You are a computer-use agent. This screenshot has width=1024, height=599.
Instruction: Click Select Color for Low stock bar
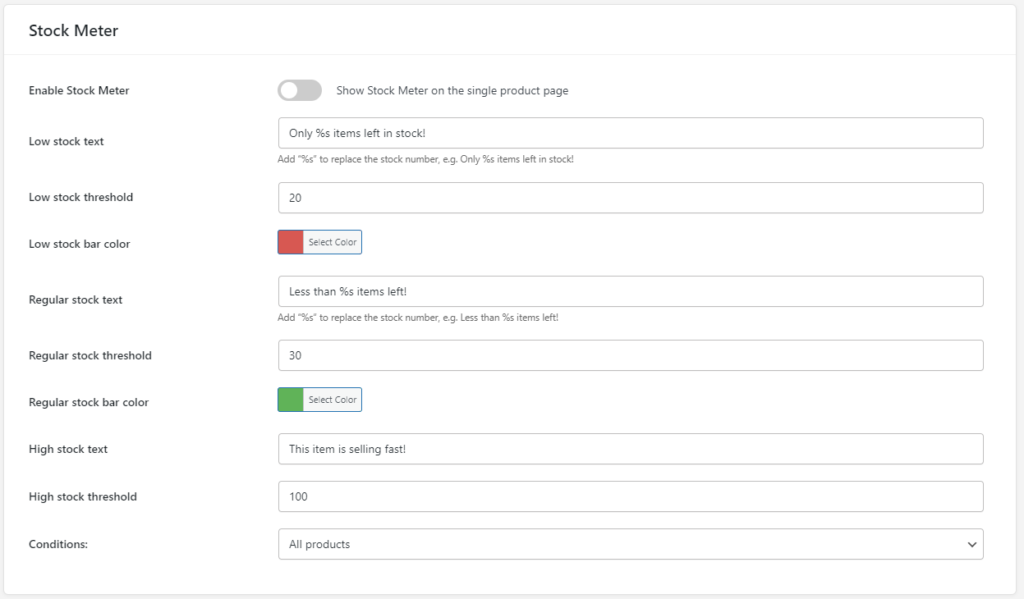[x=332, y=242]
